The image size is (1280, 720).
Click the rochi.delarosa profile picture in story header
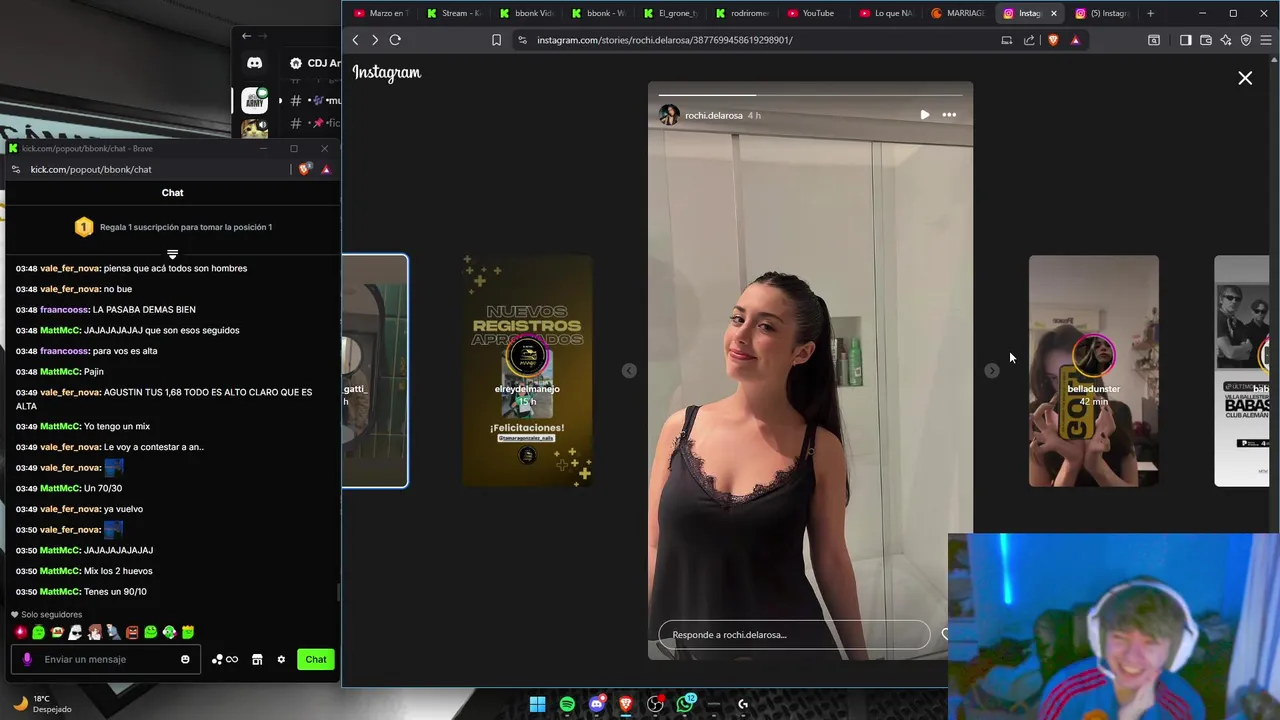click(x=669, y=115)
